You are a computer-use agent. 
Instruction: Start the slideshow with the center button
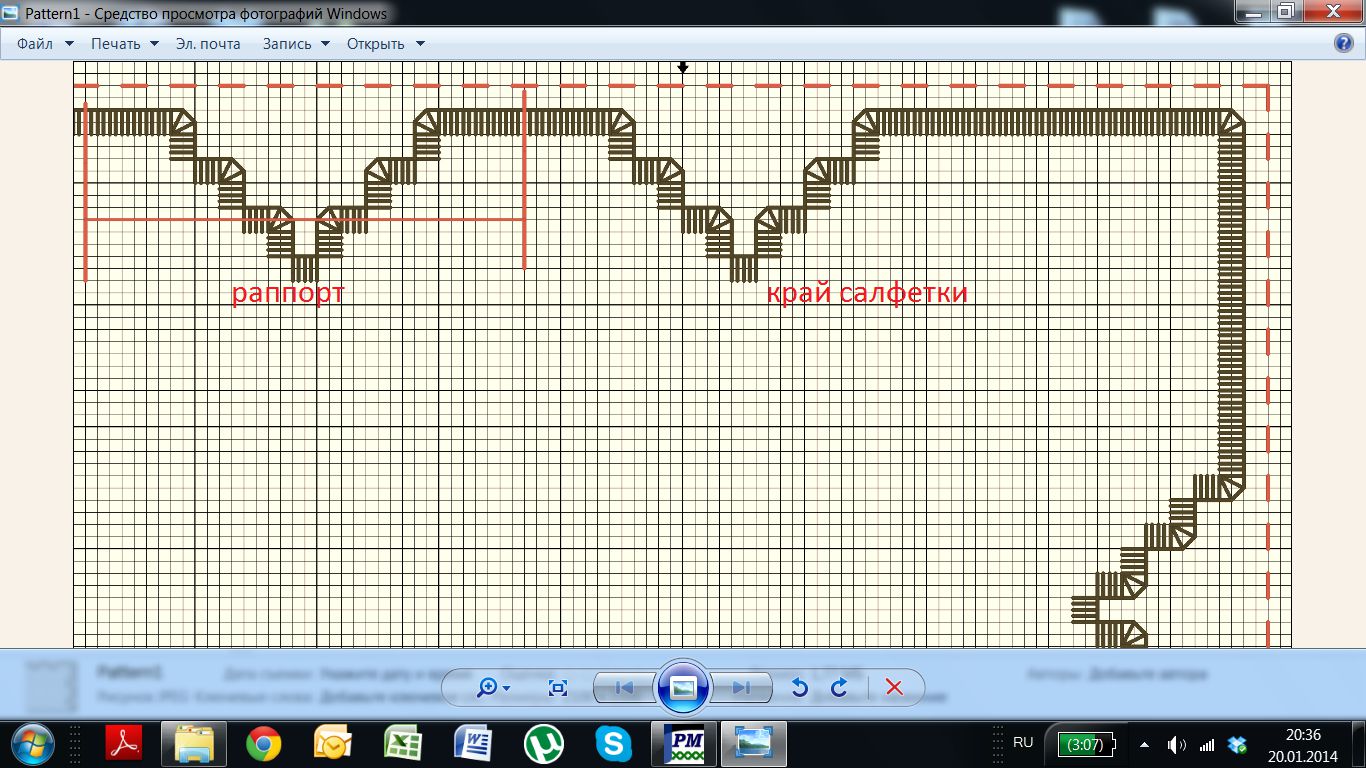pos(683,688)
